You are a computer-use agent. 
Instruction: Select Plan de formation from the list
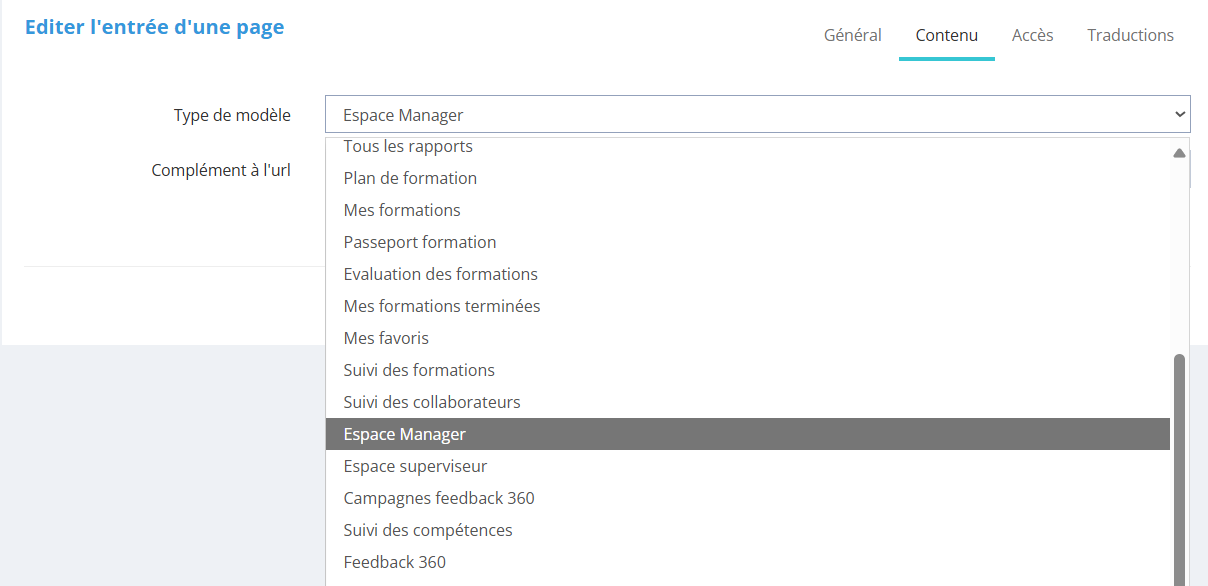(x=410, y=178)
